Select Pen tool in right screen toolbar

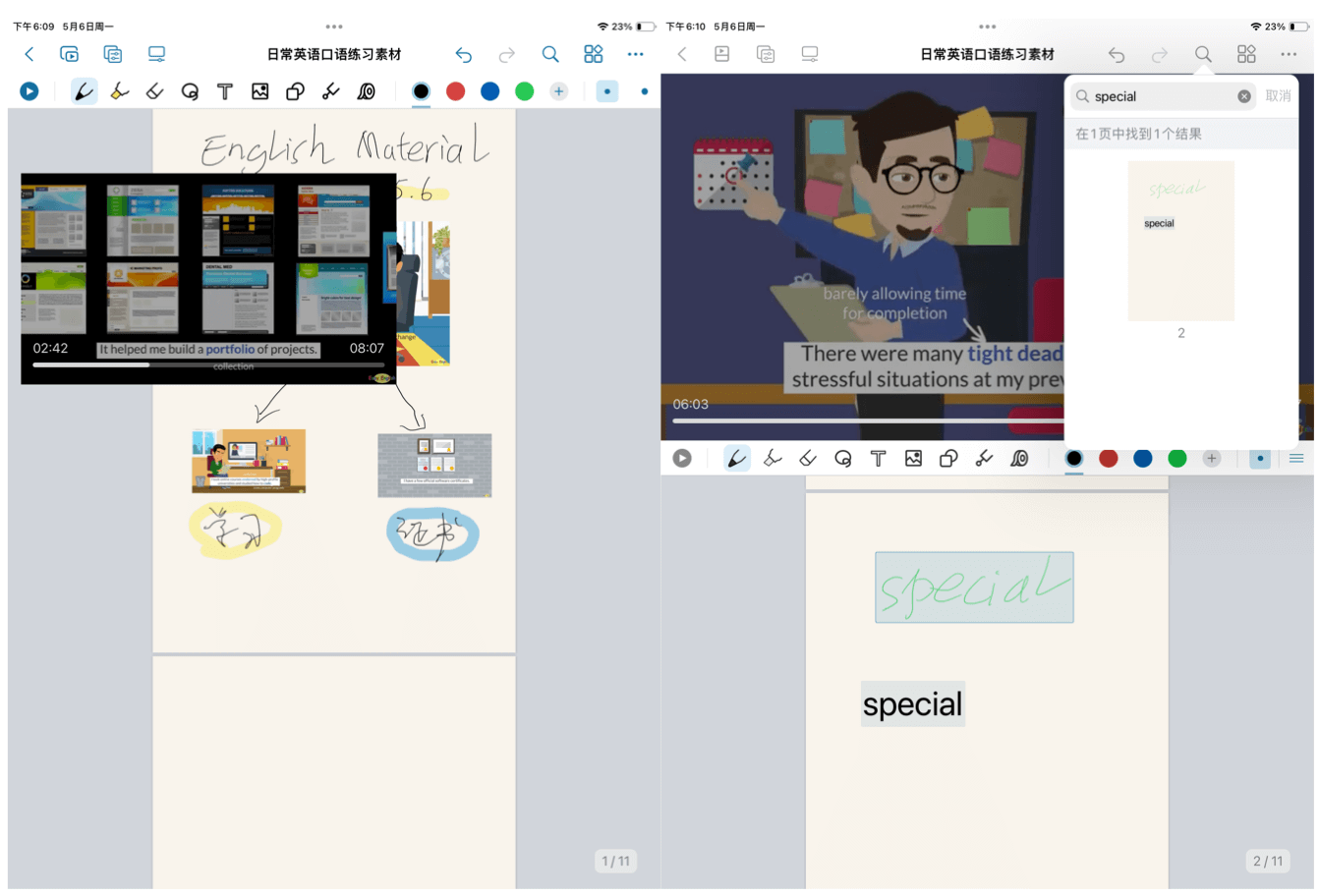pyautogui.click(x=737, y=458)
